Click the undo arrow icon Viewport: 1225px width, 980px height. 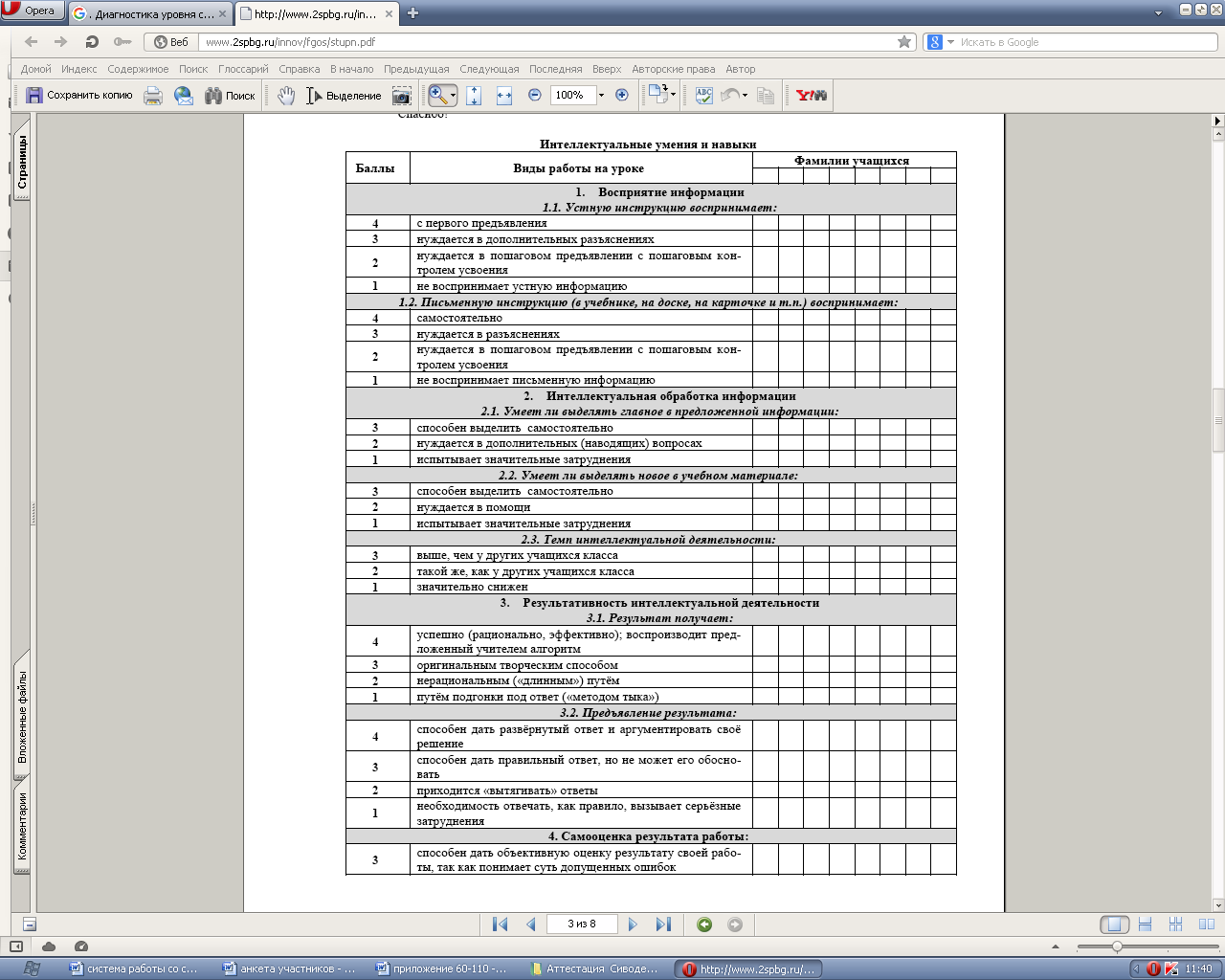point(730,95)
